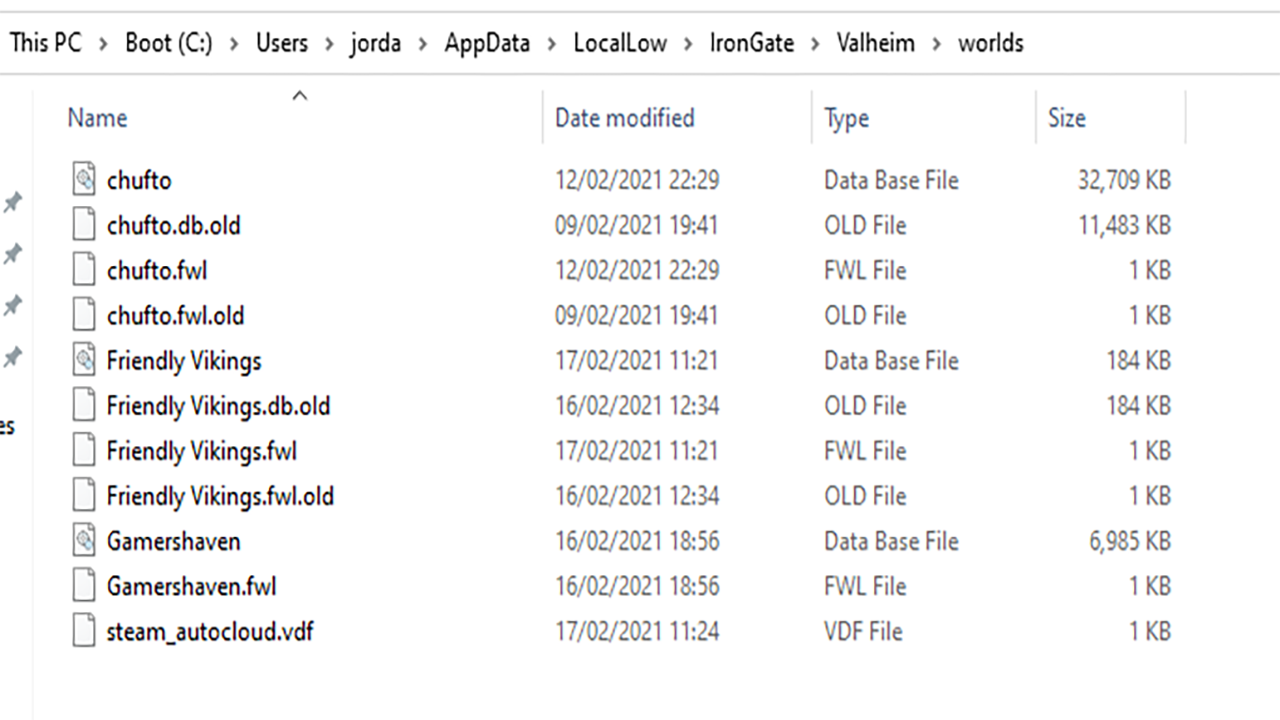Click the Size column header
The width and height of the screenshot is (1280, 720).
click(x=1066, y=118)
